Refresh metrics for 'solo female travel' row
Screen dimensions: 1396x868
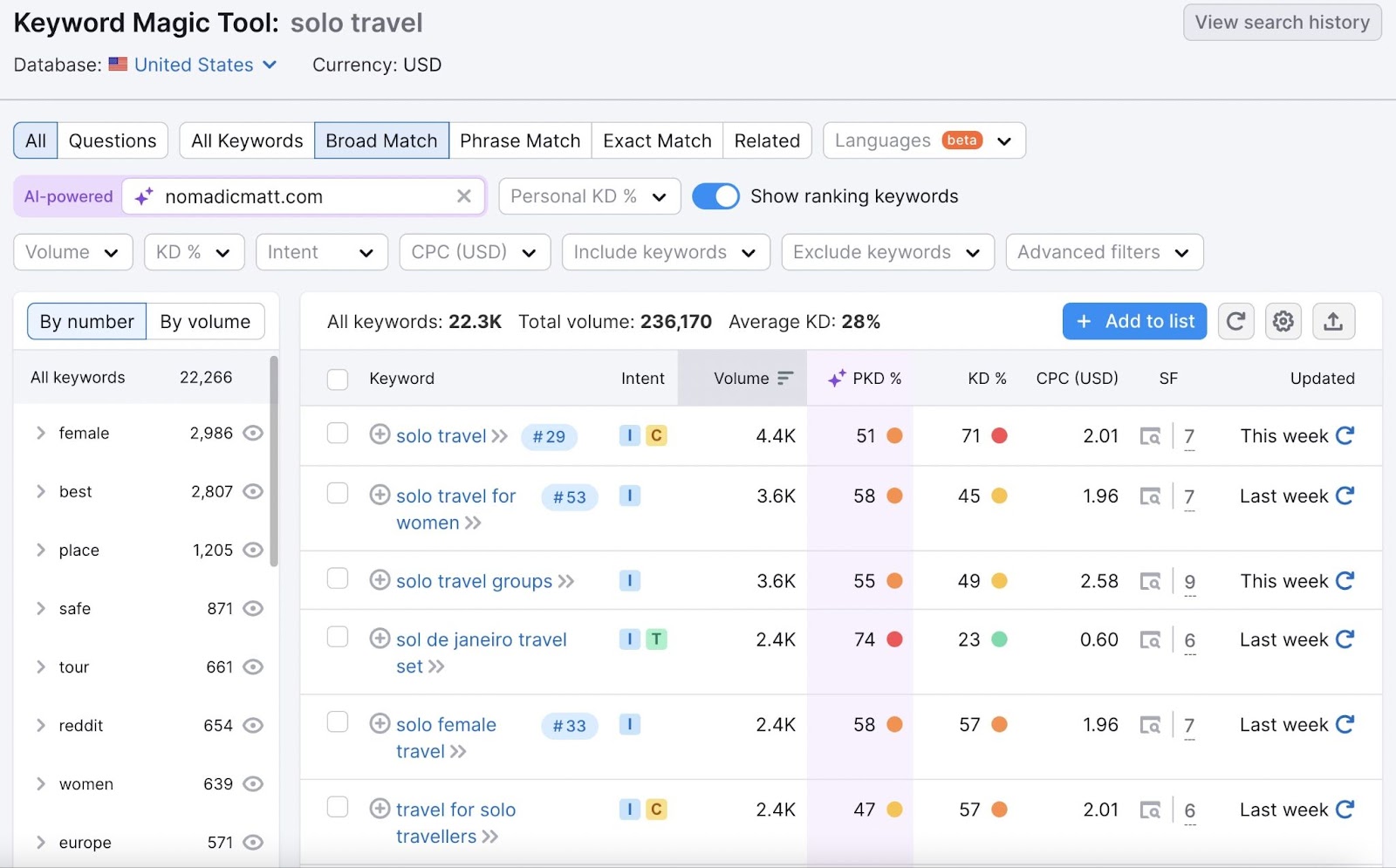pyautogui.click(x=1345, y=724)
